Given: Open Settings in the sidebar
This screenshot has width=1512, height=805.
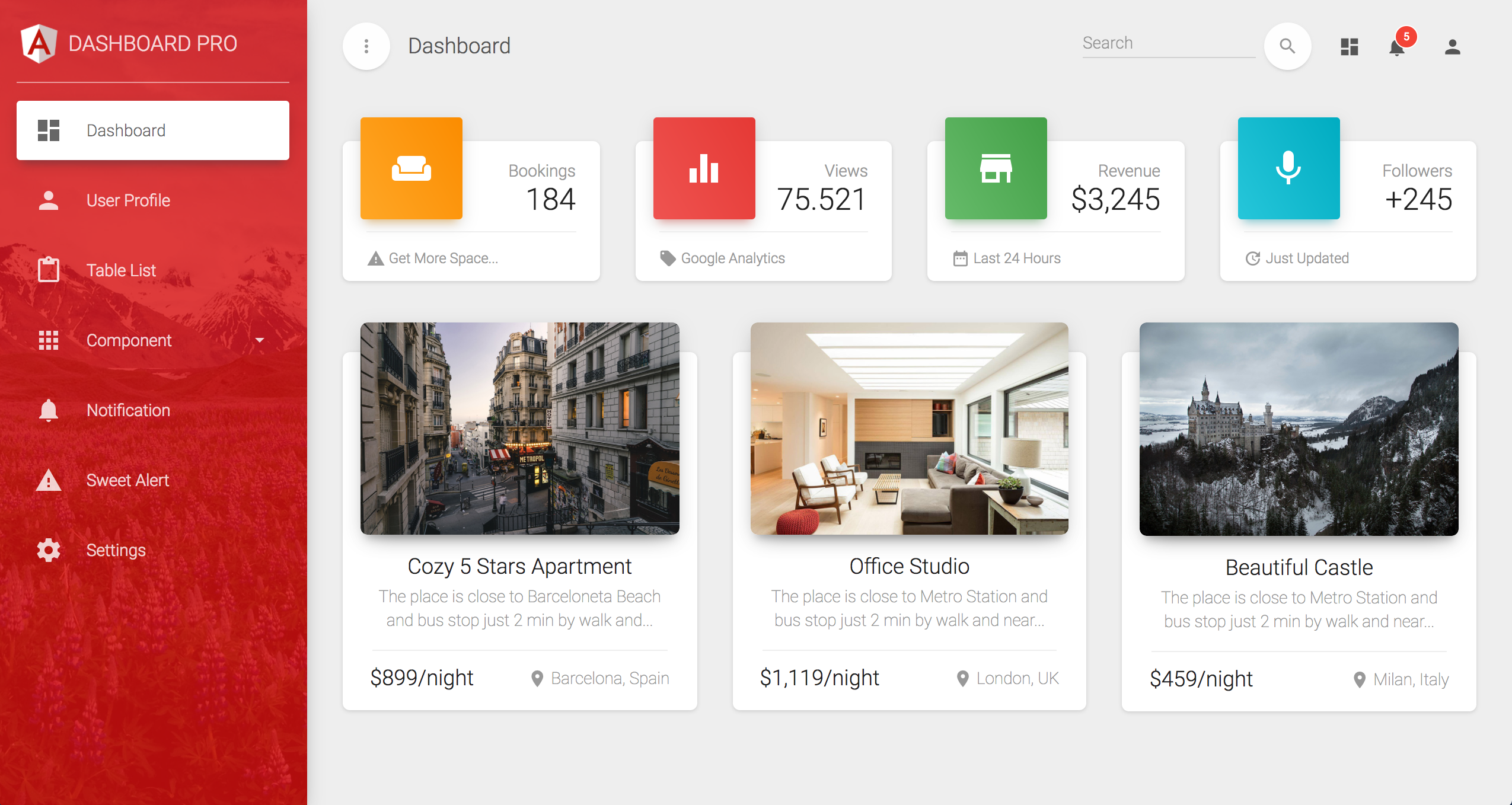Looking at the screenshot, I should pos(153,550).
